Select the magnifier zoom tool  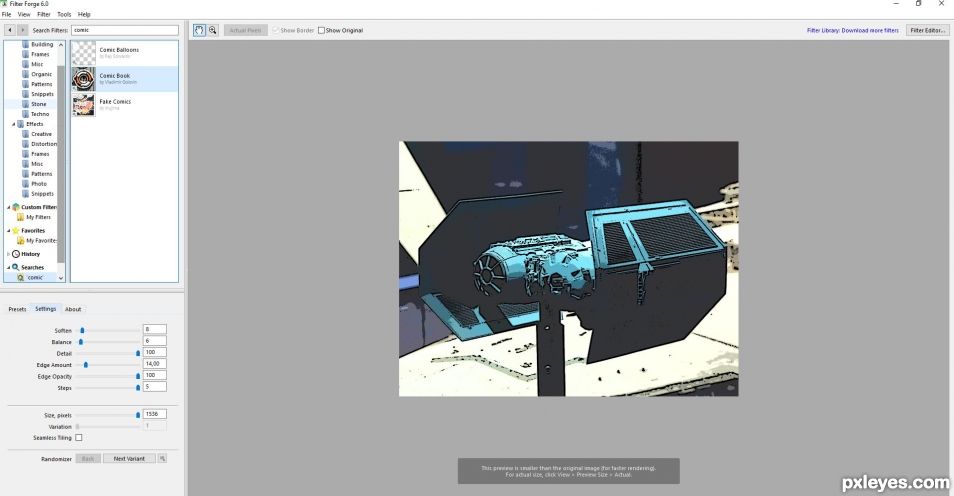click(212, 30)
